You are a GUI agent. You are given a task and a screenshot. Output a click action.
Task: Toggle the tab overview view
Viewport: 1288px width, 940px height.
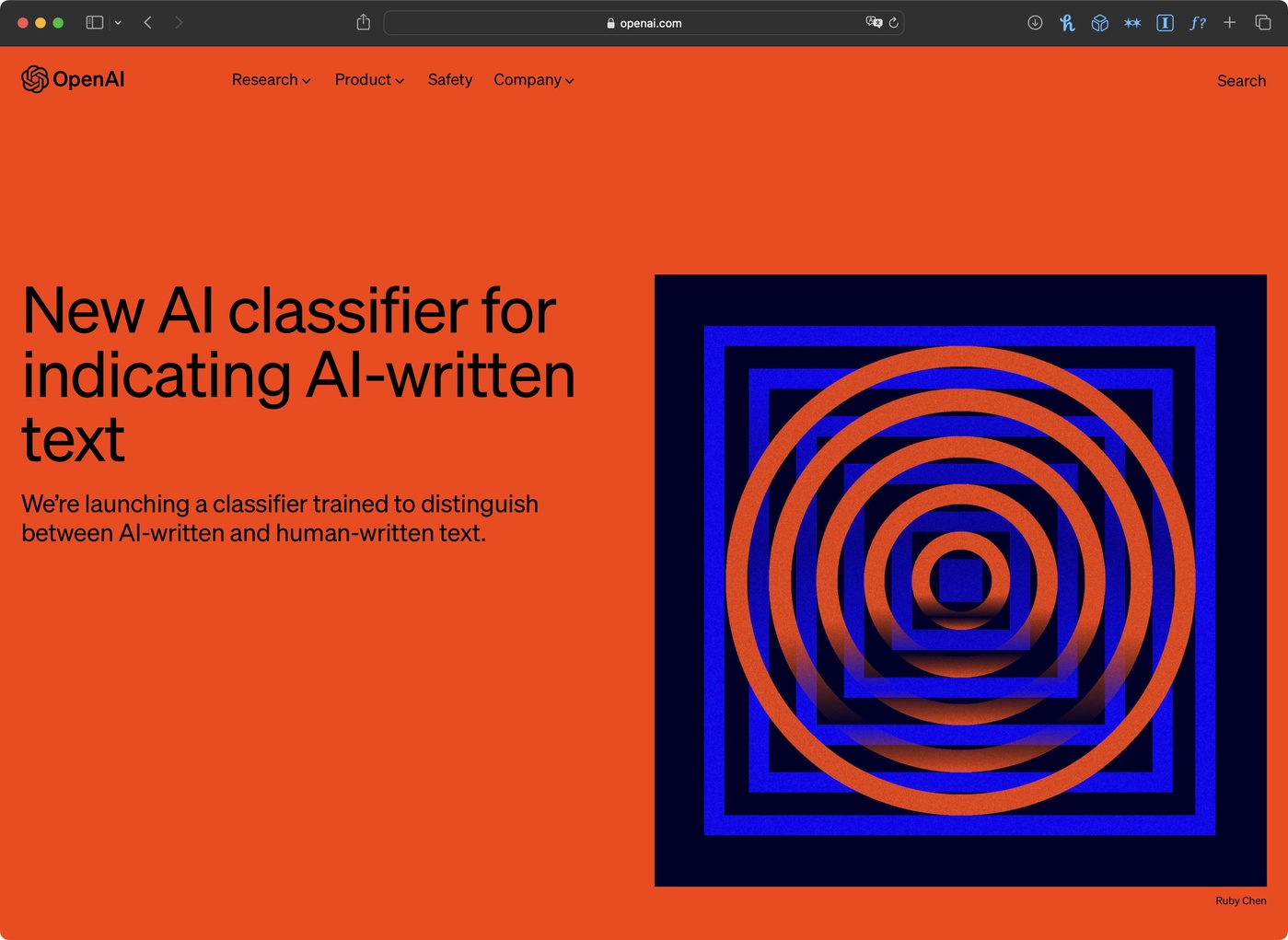click(x=1264, y=22)
